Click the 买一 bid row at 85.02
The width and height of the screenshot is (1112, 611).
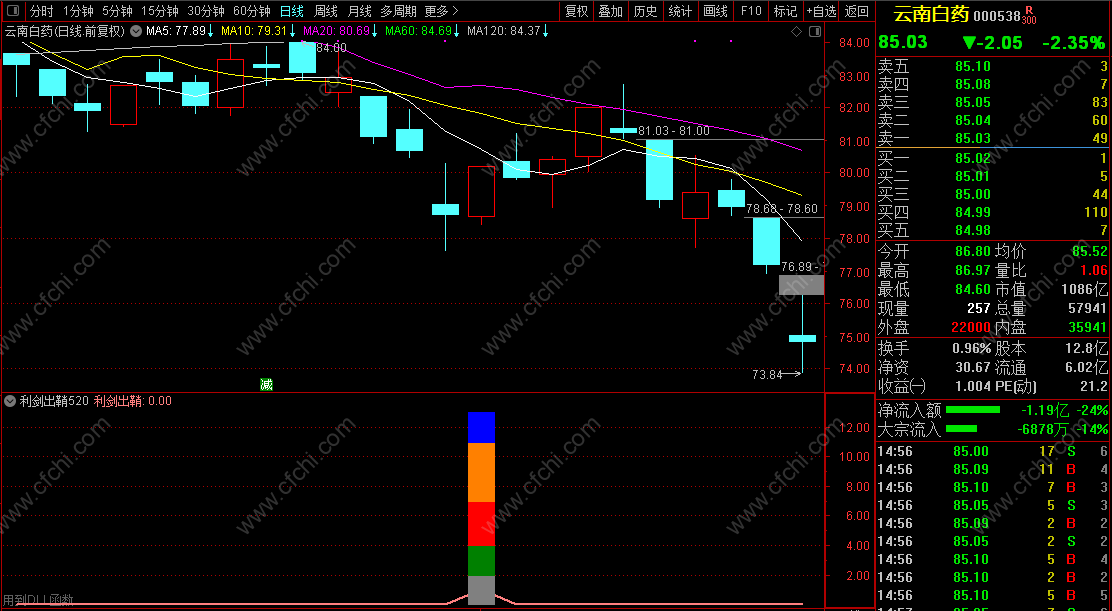pos(993,158)
